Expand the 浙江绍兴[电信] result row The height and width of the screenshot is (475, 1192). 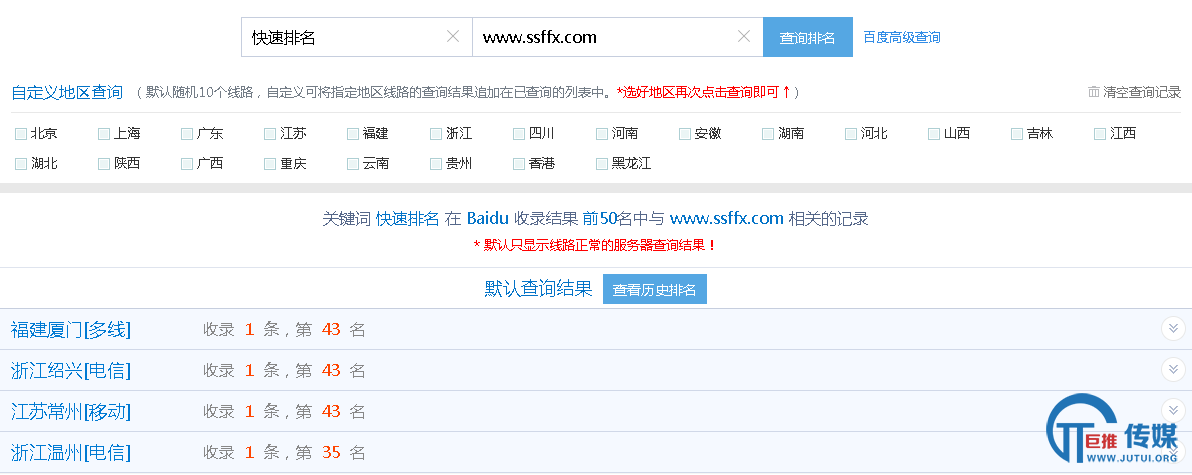click(1173, 369)
